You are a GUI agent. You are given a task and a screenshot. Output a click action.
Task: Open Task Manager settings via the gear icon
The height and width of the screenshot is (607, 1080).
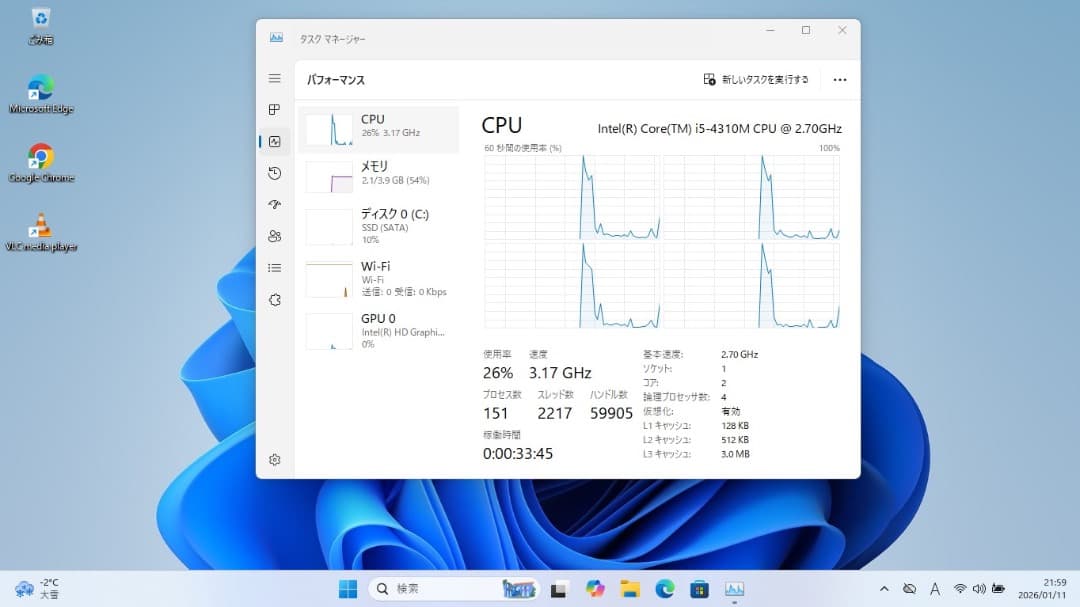click(x=275, y=459)
